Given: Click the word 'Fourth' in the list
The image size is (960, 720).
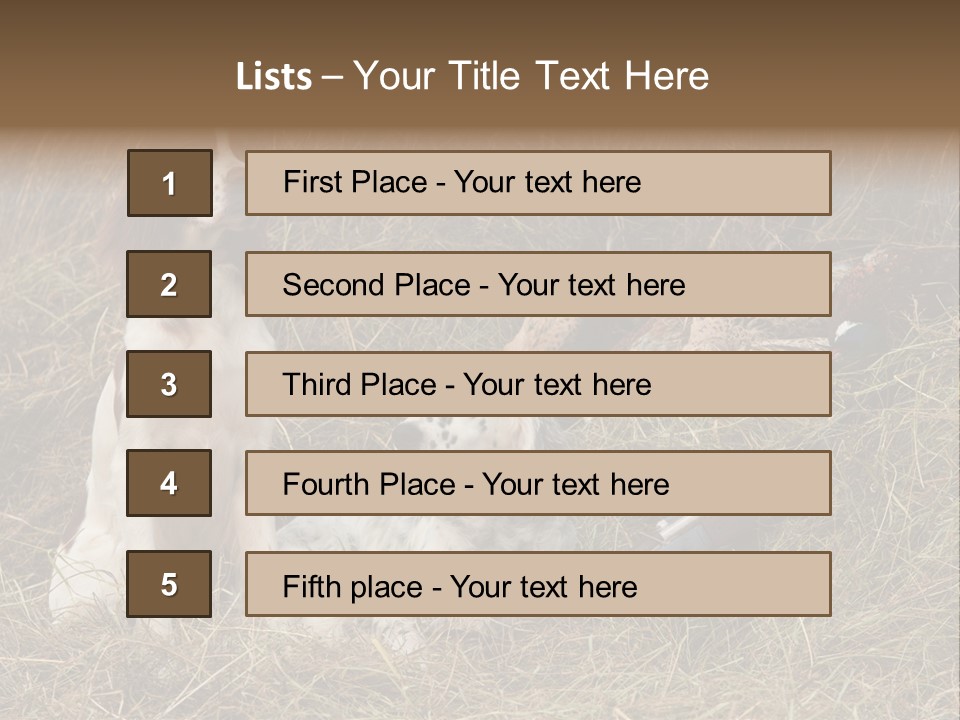Looking at the screenshot, I should (321, 485).
